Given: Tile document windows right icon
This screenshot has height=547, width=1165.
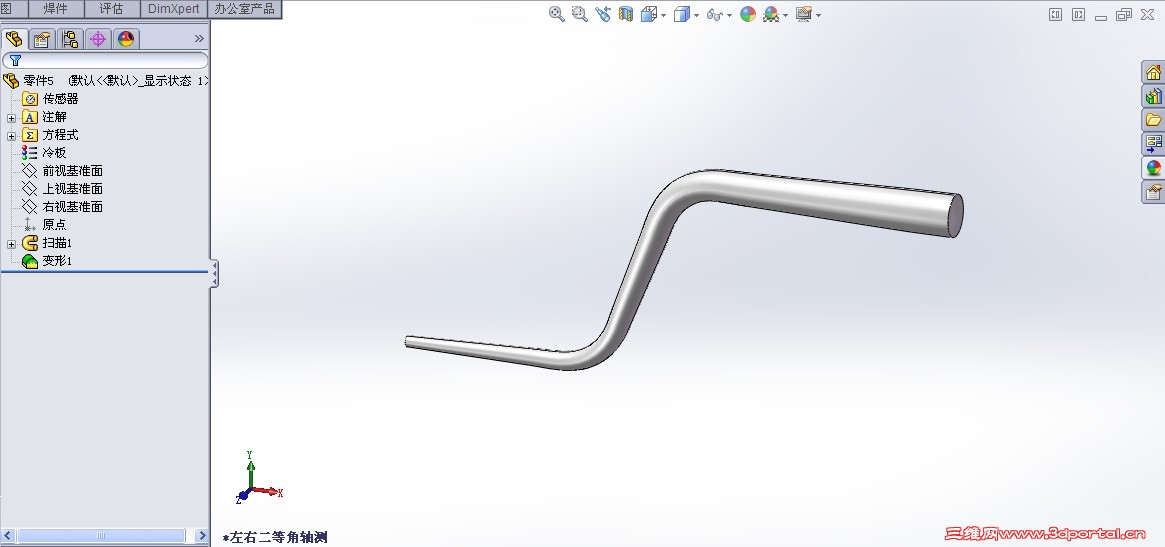Looking at the screenshot, I should (1078, 14).
